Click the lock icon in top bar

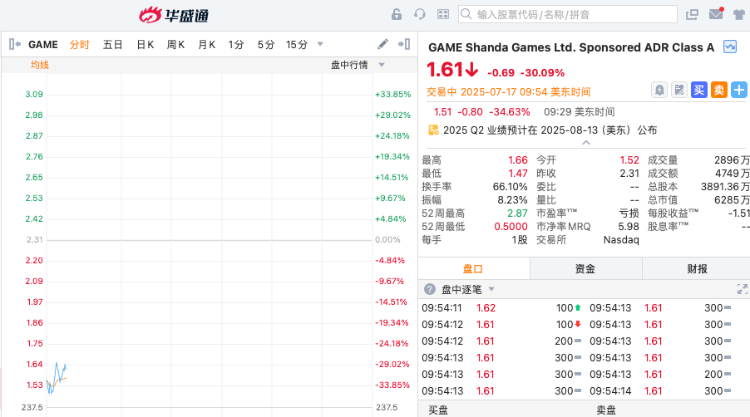coord(397,14)
